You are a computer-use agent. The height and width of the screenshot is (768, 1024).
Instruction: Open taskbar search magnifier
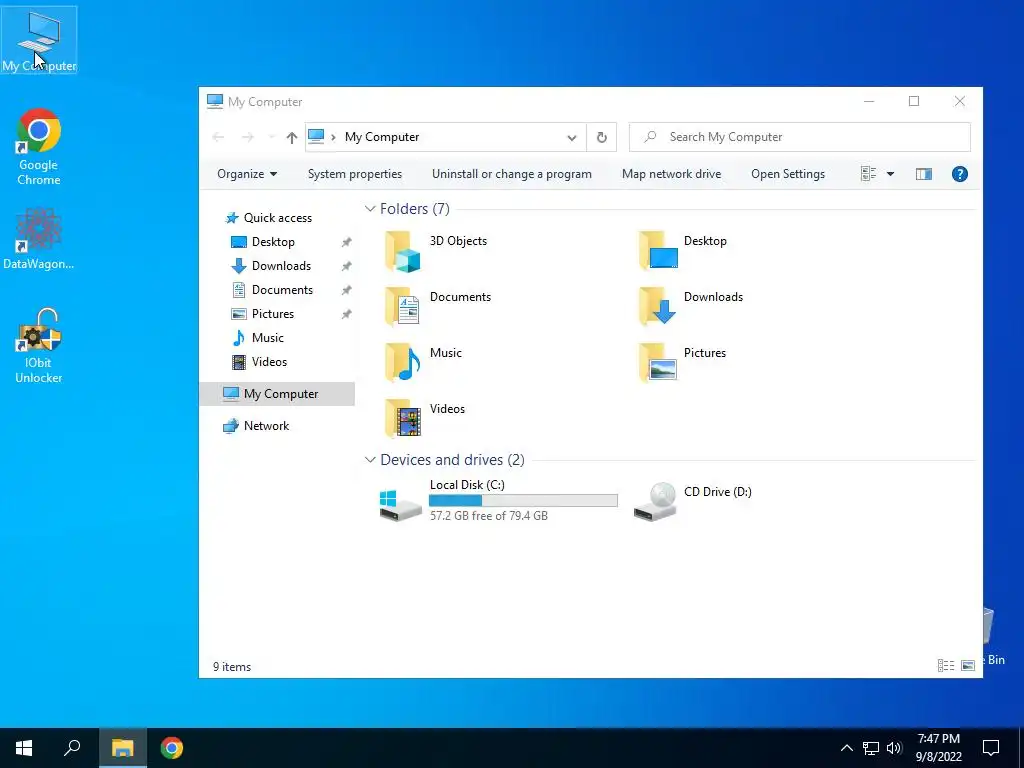(x=72, y=748)
